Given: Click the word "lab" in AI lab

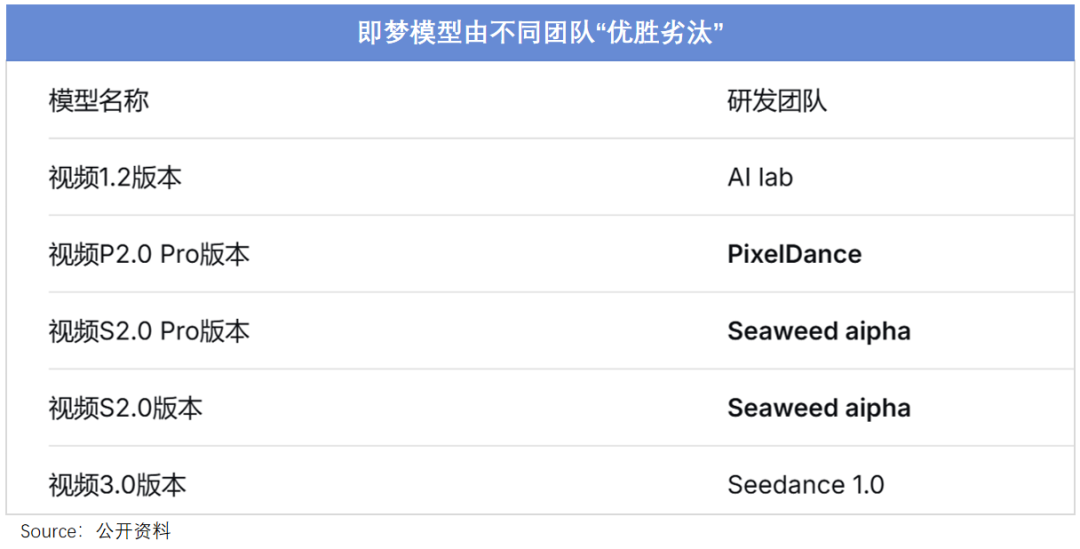Looking at the screenshot, I should click(775, 178).
